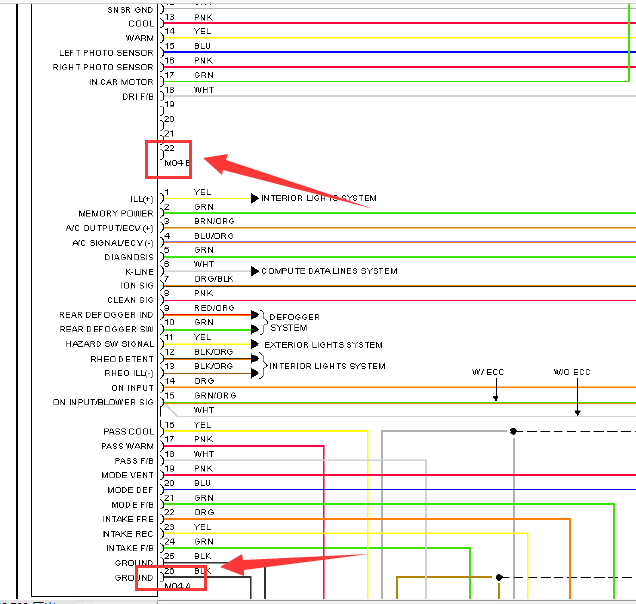Click the EXTERIOR LIGHTS SYSTEM reference
Screen dimensions: 636x604
(x=323, y=345)
